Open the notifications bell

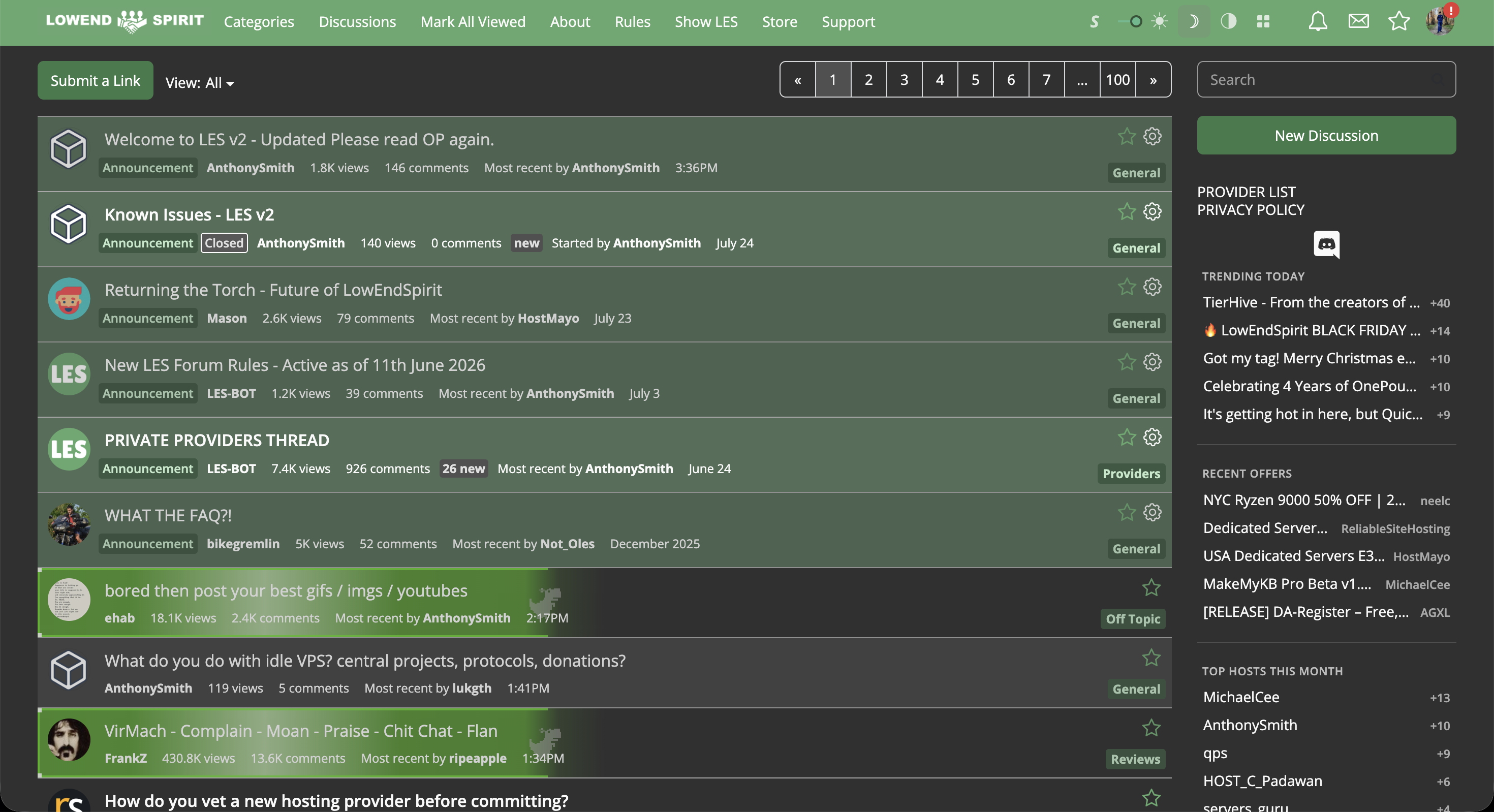(1318, 21)
